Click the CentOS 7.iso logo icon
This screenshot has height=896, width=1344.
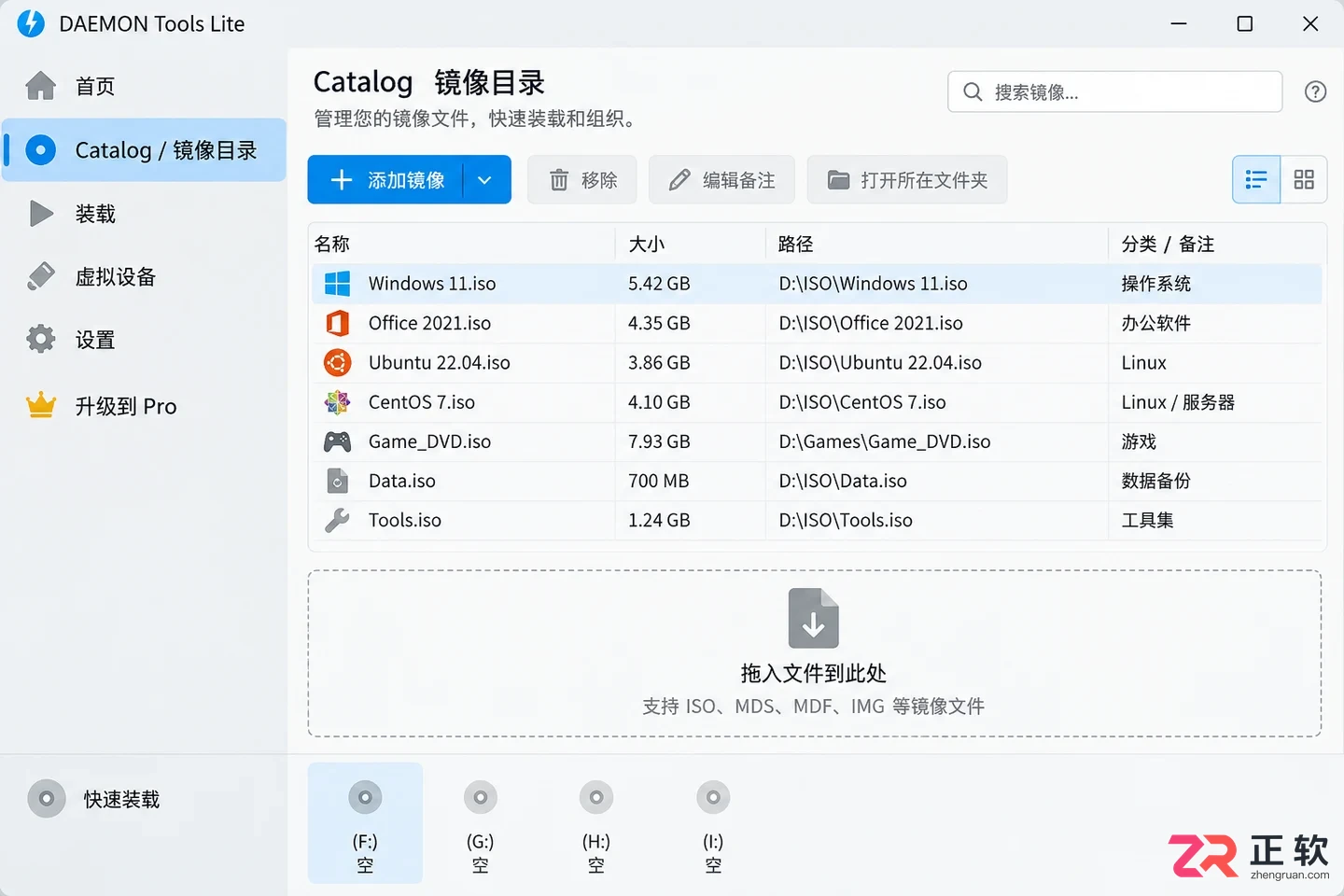337,402
